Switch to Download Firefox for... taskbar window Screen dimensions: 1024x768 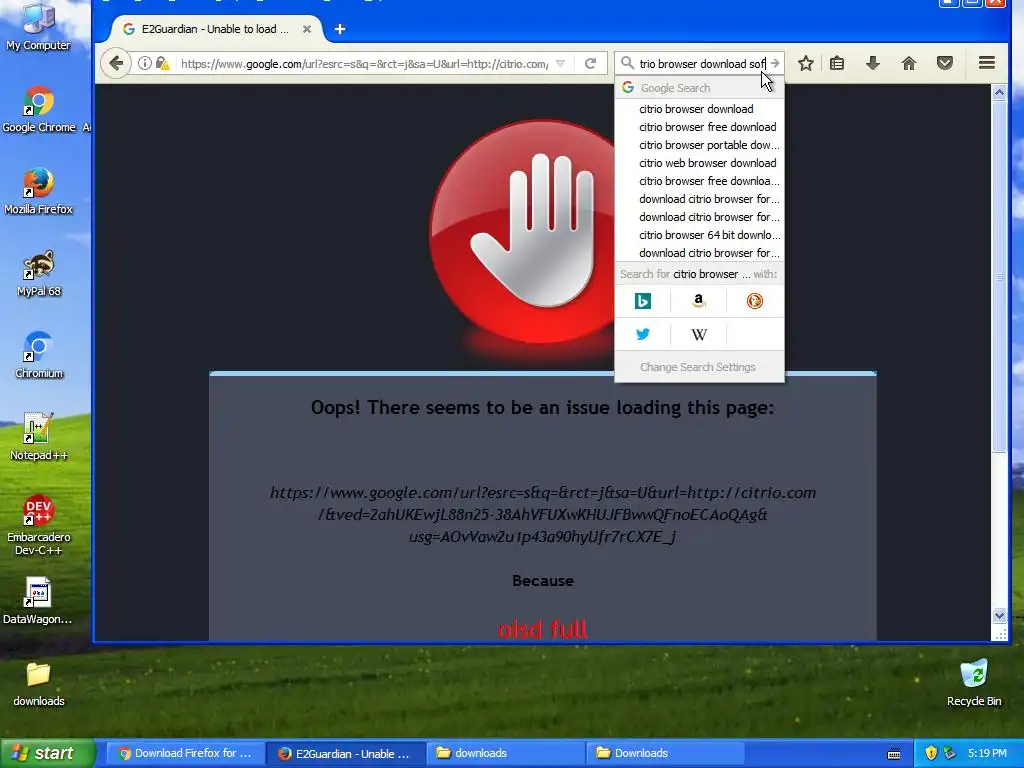pos(185,753)
